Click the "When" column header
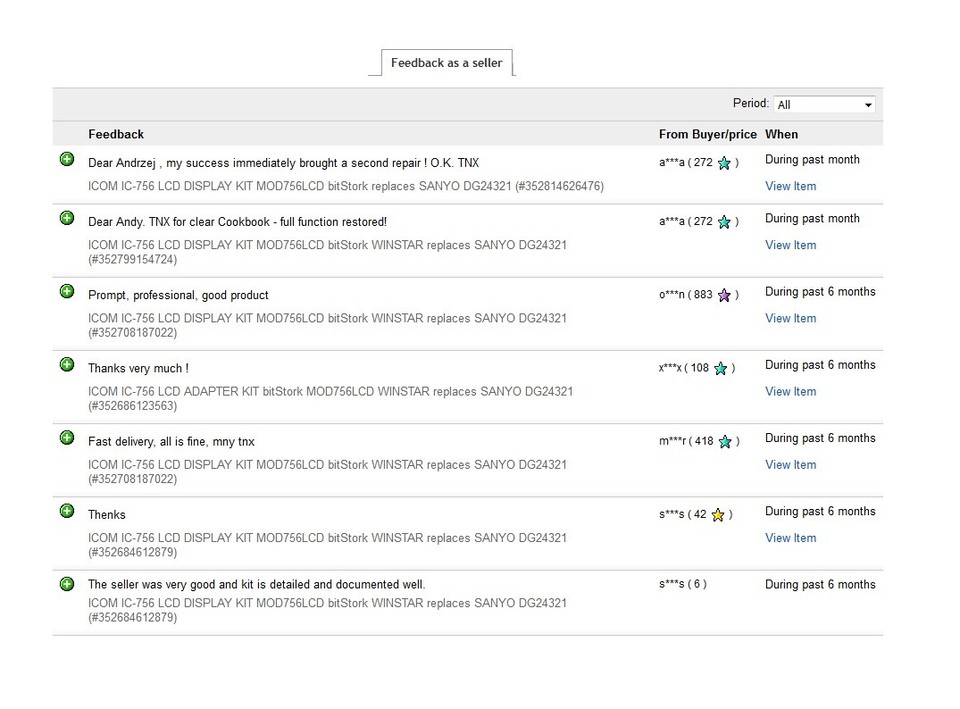Screen dimensions: 960x709 (x=781, y=134)
